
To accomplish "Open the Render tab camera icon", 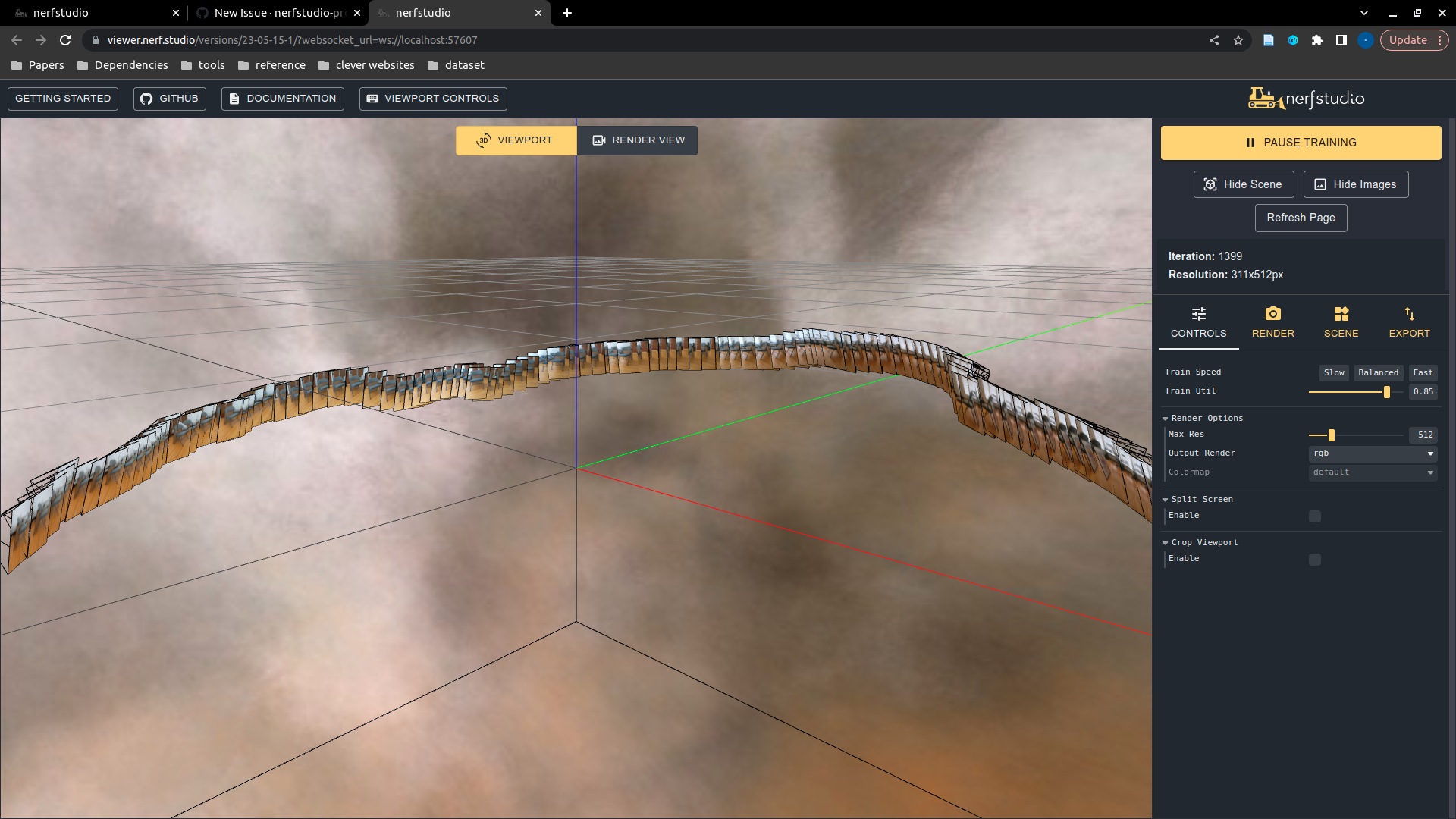I will (1272, 314).
